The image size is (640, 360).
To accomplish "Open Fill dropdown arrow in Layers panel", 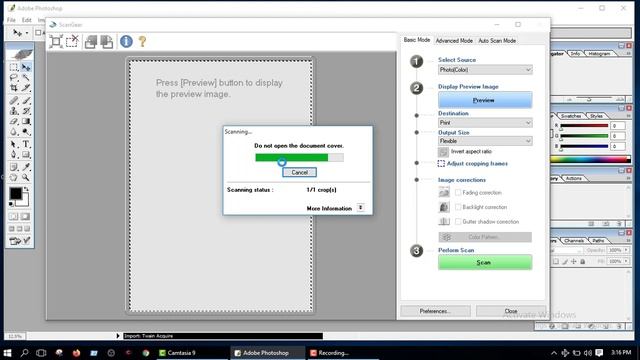I will coord(626,261).
